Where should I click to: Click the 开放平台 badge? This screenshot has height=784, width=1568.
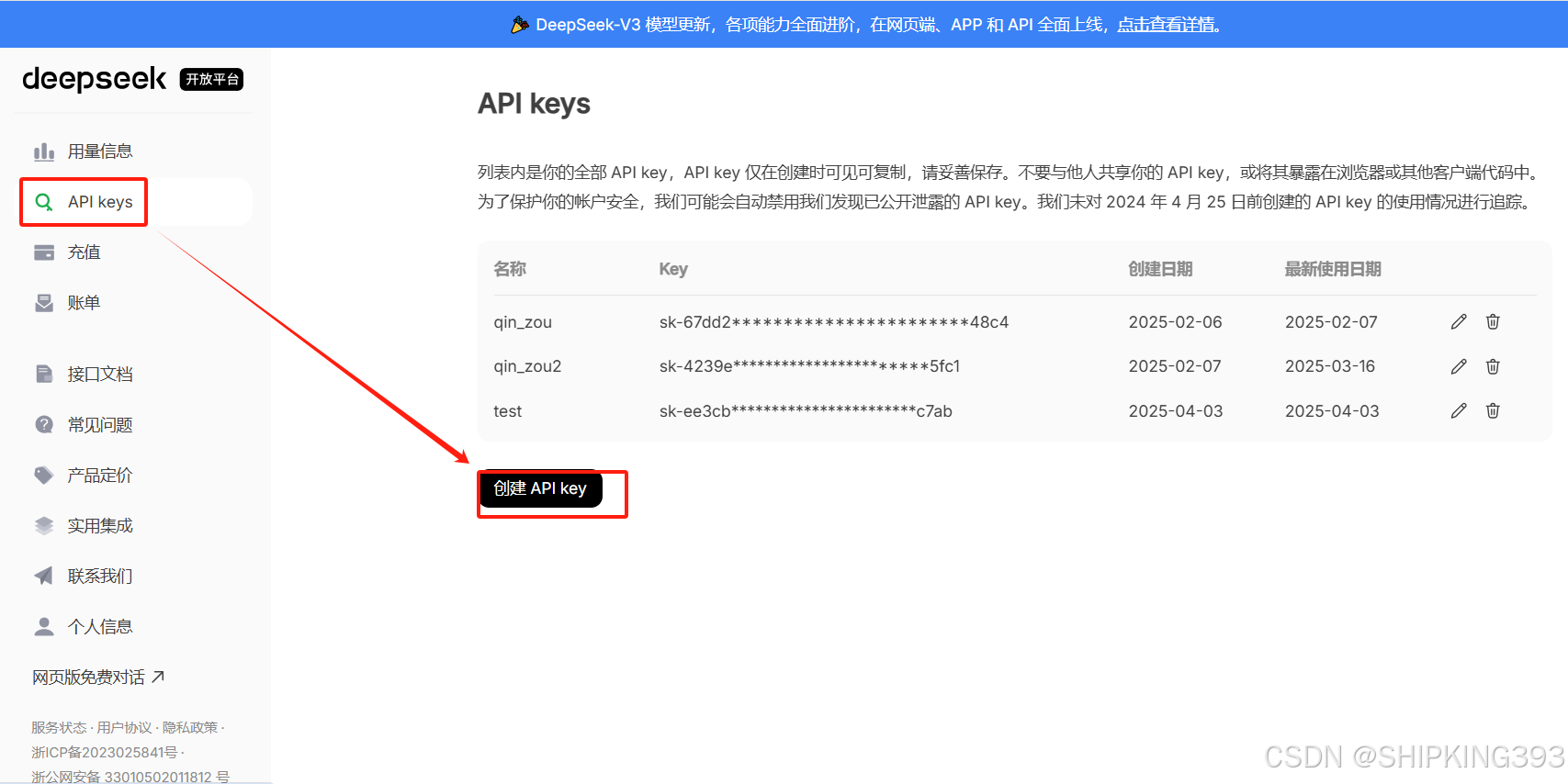(212, 79)
